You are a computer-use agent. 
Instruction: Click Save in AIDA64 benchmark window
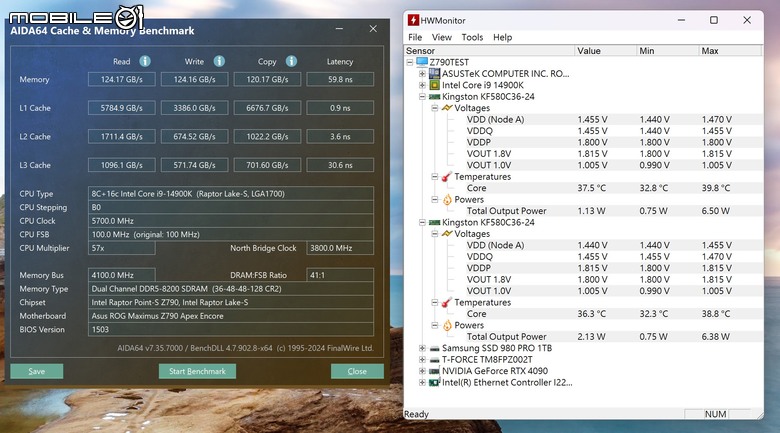37,371
